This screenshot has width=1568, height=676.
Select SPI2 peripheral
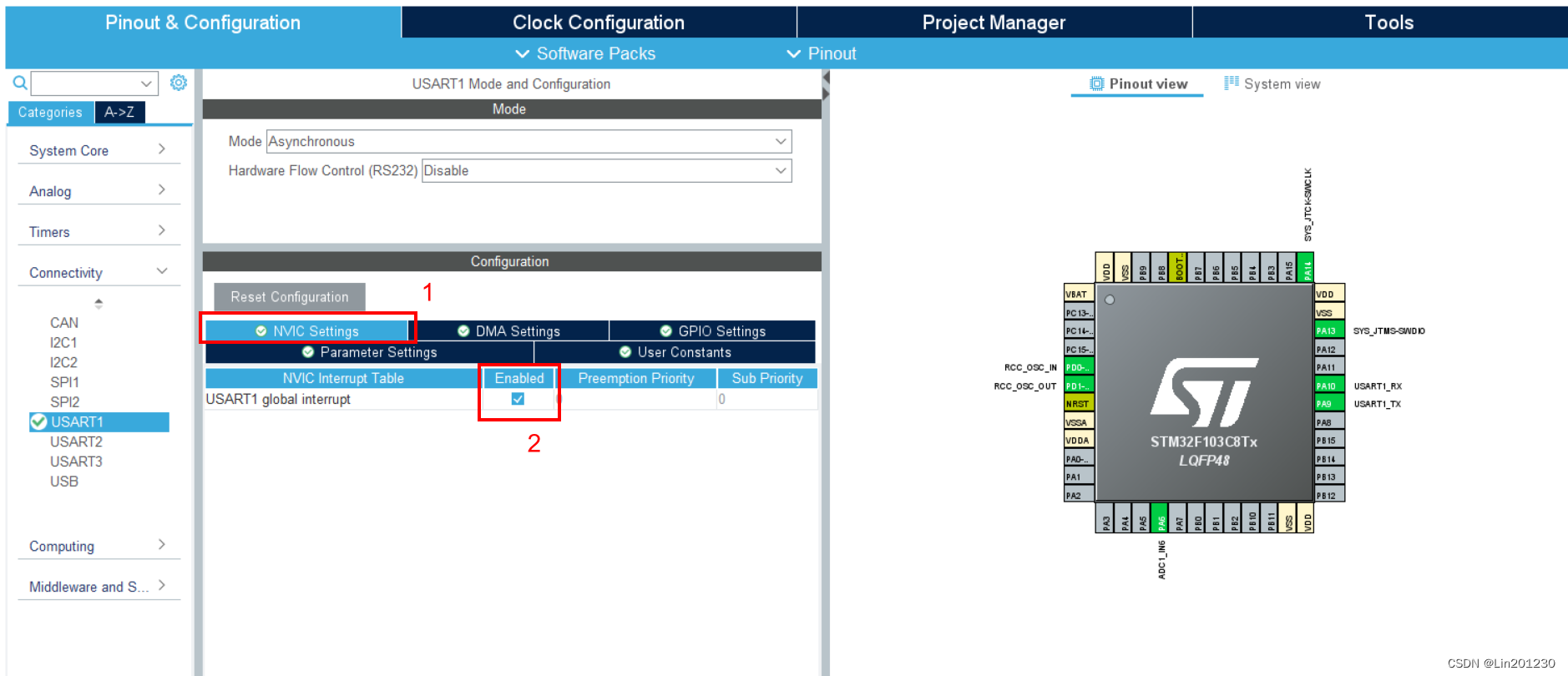point(64,402)
